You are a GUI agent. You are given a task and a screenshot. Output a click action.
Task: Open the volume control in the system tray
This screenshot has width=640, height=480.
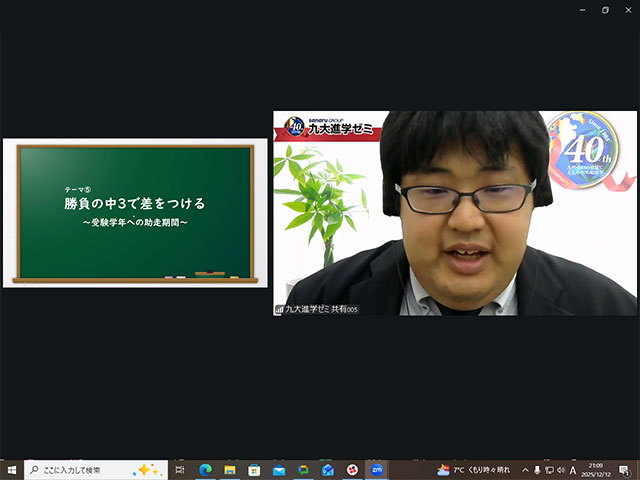pos(561,470)
